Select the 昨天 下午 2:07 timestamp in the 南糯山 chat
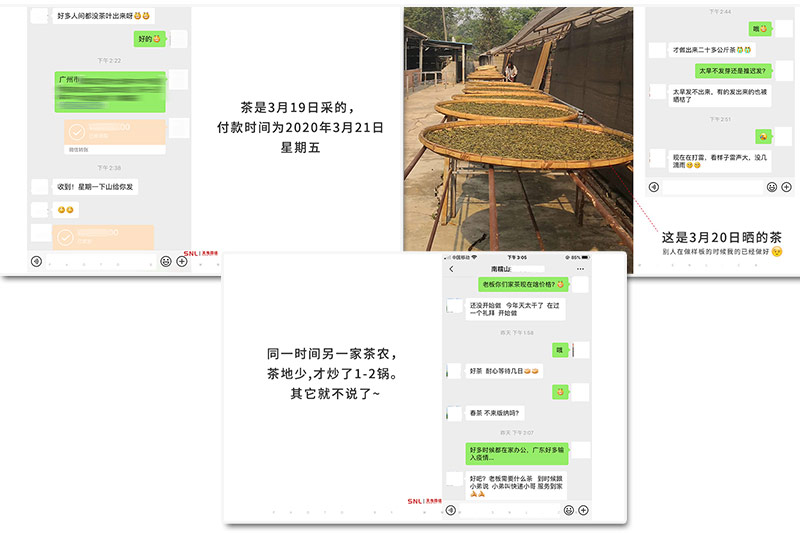 tap(517, 433)
